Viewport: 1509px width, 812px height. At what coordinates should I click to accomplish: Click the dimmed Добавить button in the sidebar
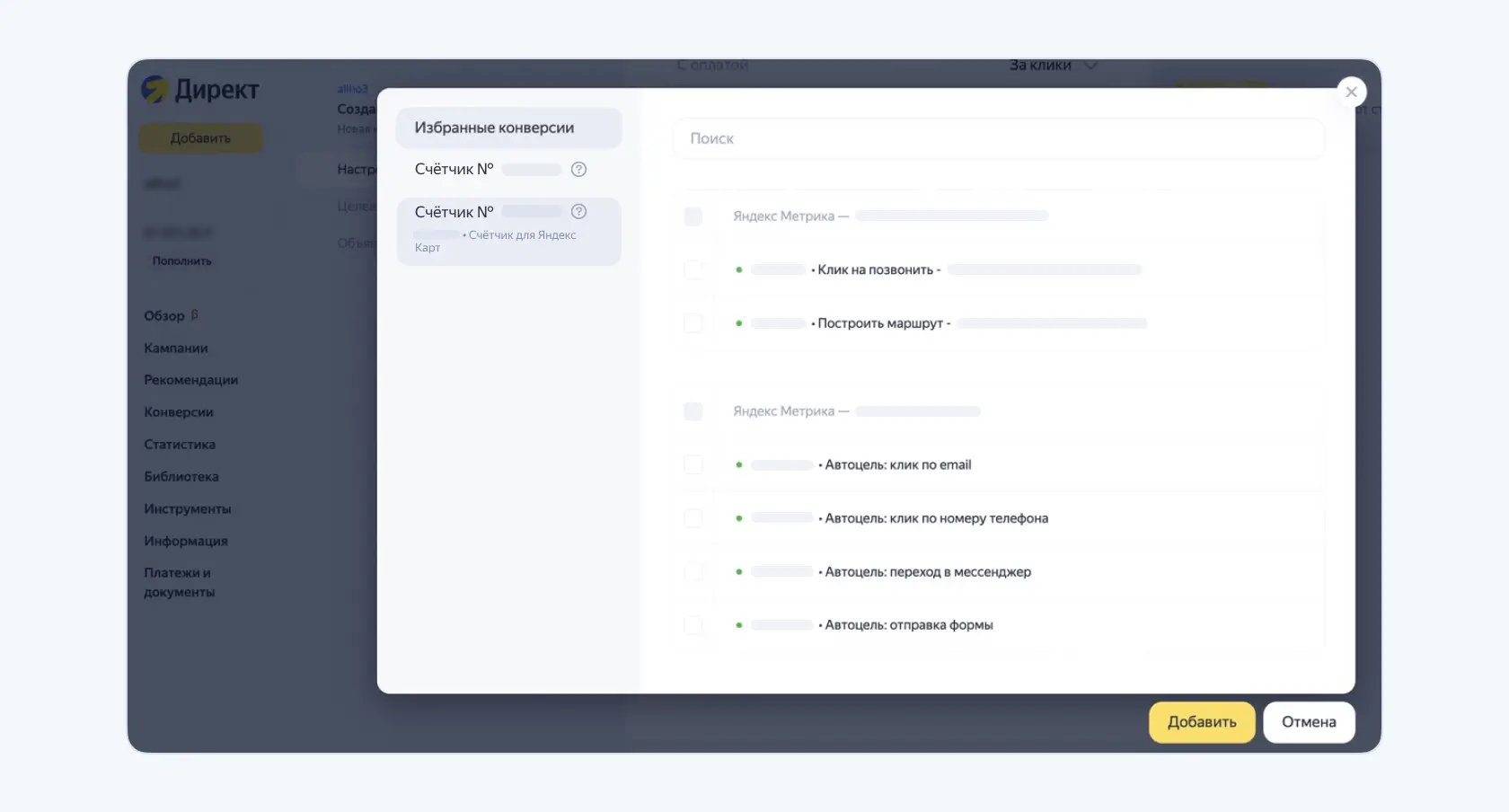coord(200,138)
